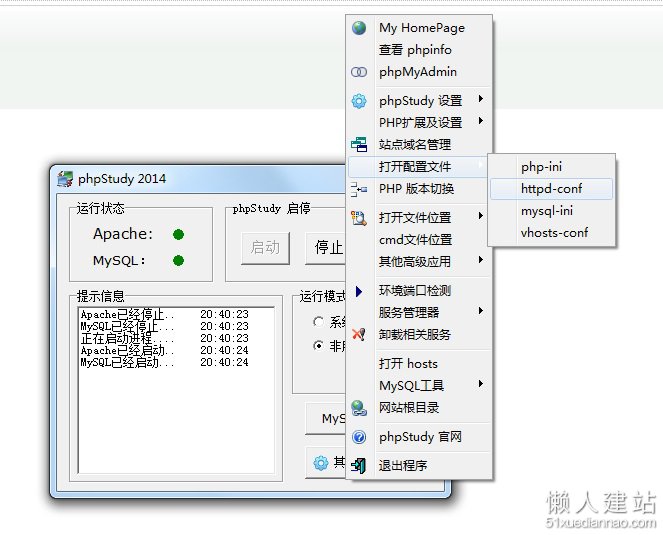Image resolution: width=663 pixels, height=535 pixels.
Task: Choose httpd-conf in the config submenu
Action: pyautogui.click(x=551, y=189)
